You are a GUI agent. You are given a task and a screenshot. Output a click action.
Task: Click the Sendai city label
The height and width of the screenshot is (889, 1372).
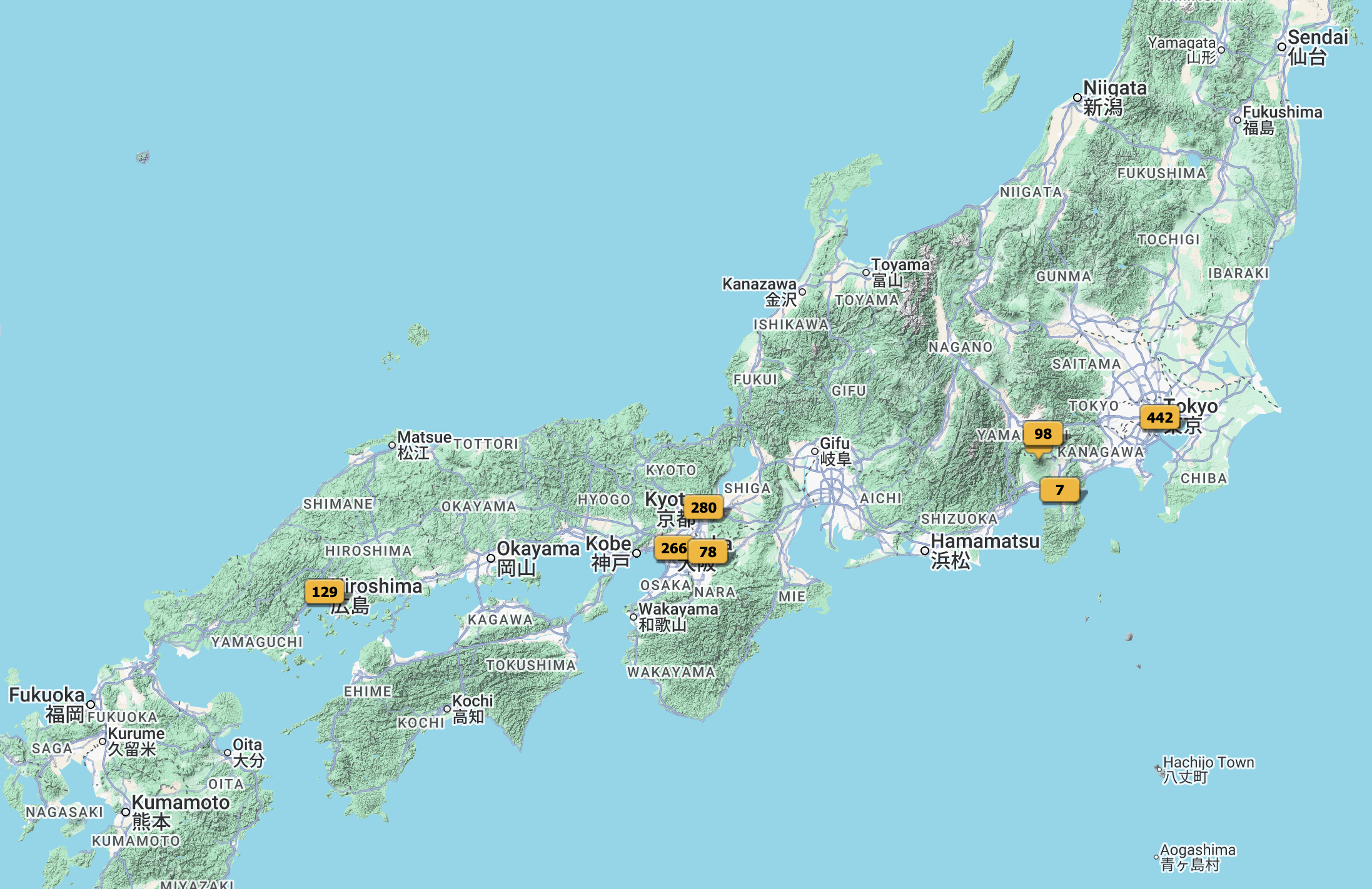pyautogui.click(x=1317, y=38)
